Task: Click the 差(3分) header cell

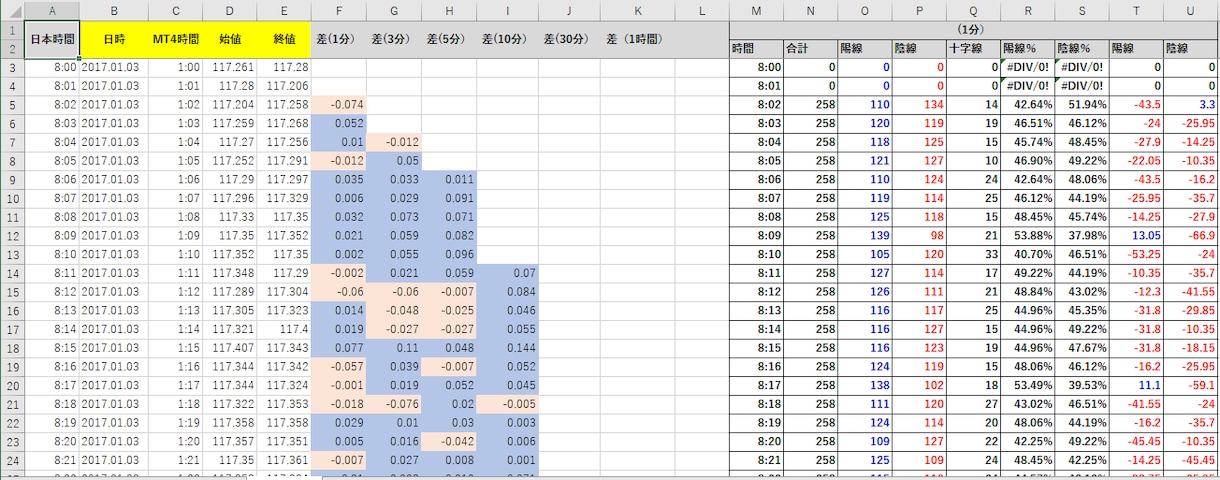Action: coord(394,39)
